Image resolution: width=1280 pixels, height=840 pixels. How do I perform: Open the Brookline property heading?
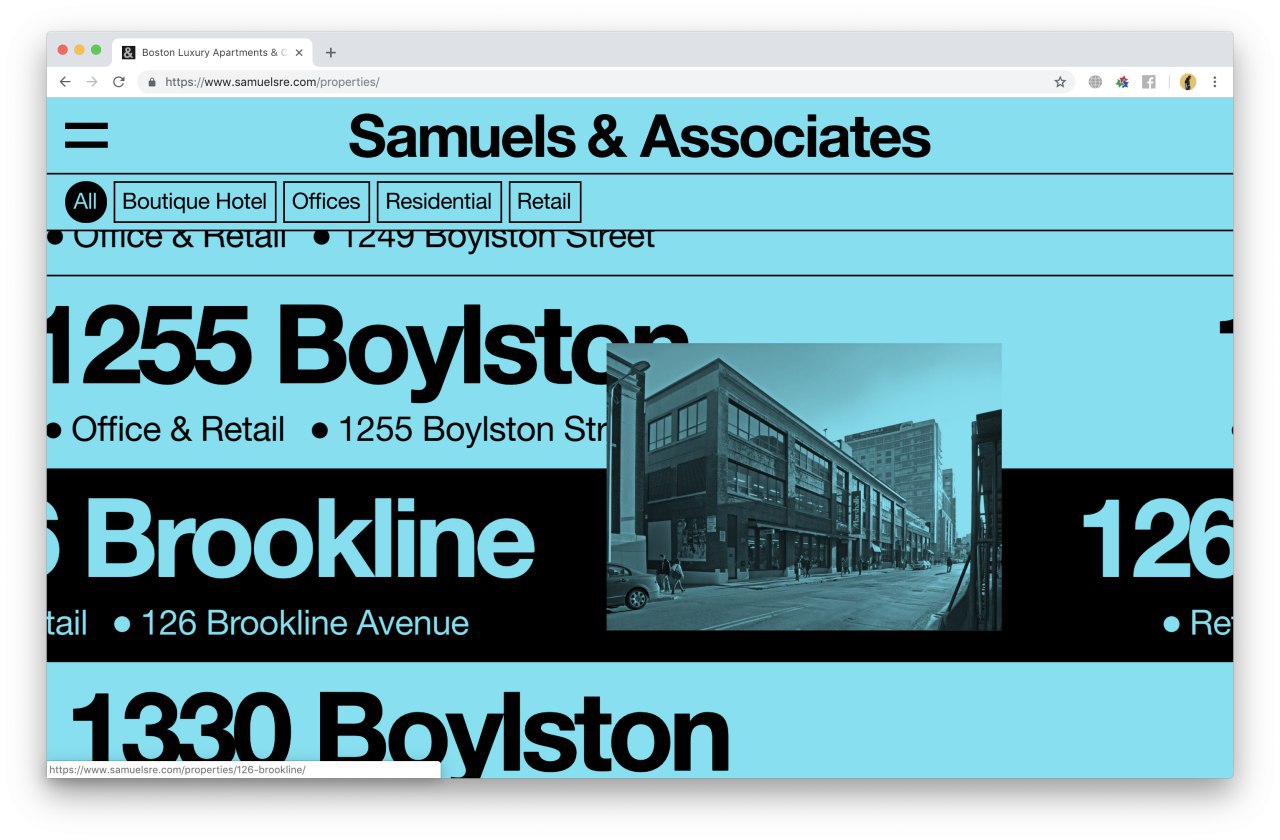click(x=290, y=540)
